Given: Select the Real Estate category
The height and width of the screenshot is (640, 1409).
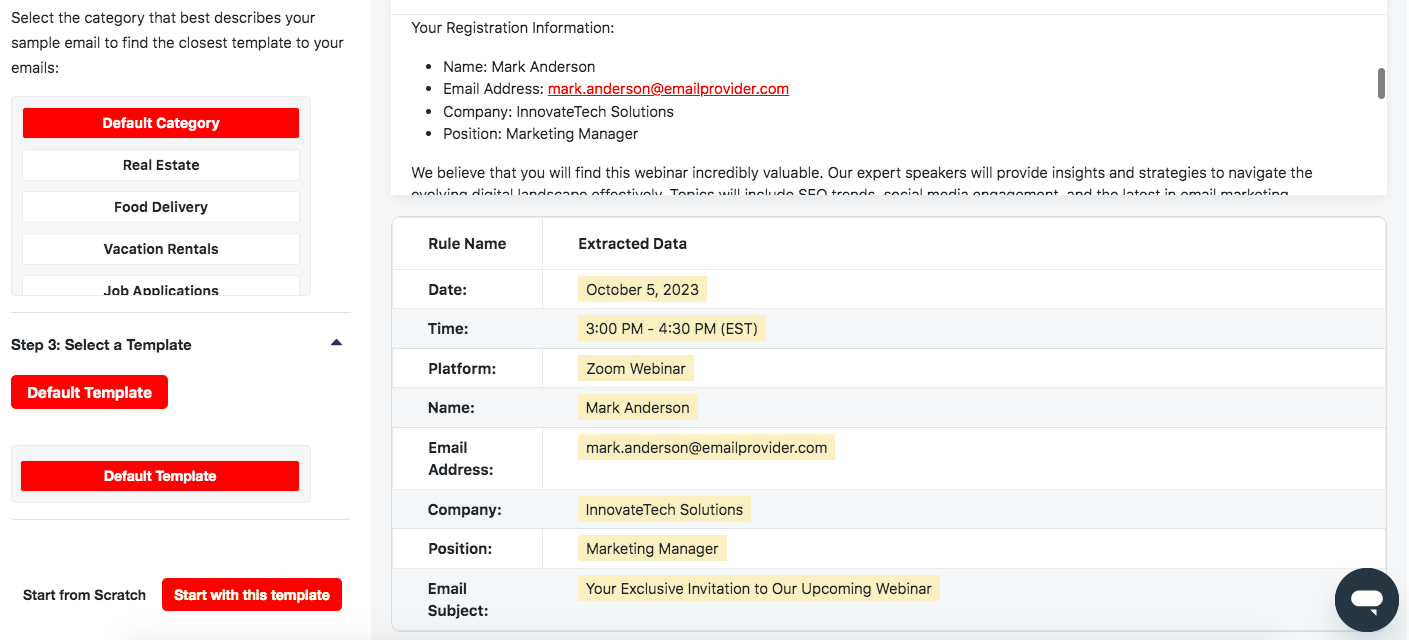Looking at the screenshot, I should click(x=160, y=164).
